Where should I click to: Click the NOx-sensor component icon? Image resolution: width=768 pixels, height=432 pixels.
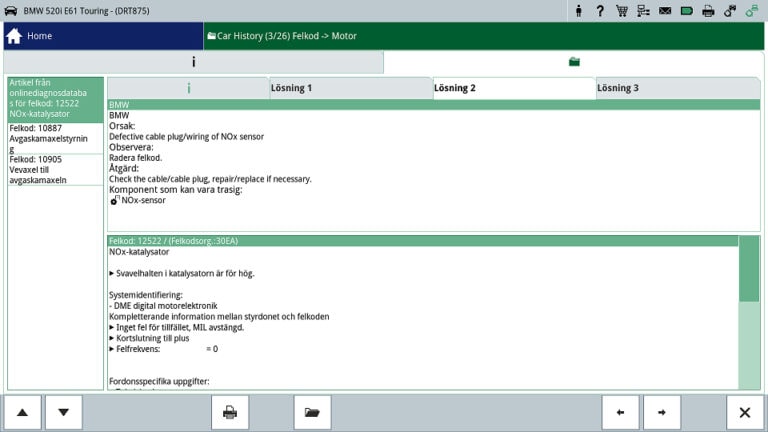(x=115, y=200)
